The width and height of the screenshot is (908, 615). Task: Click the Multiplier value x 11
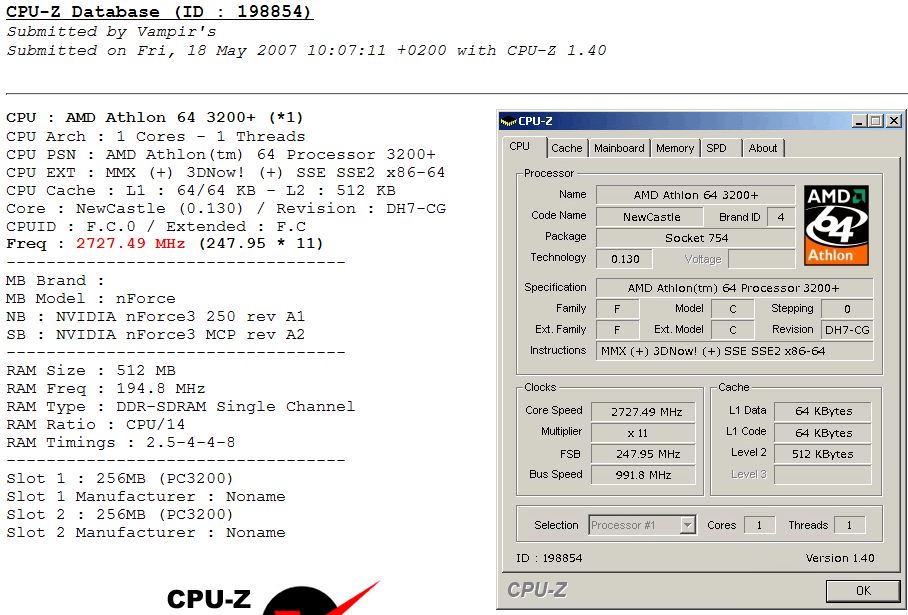(x=643, y=433)
